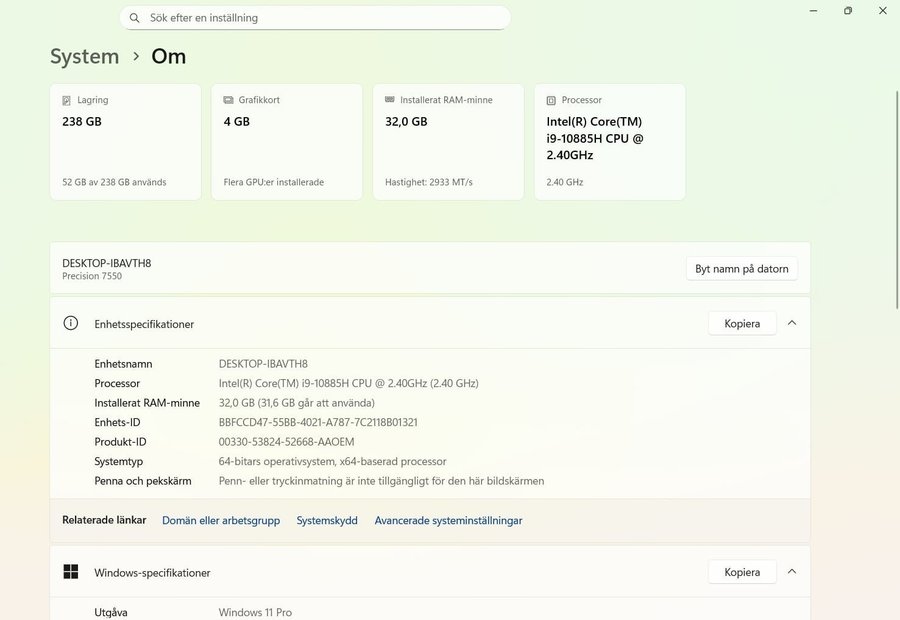Viewport: 900px width, 620px height.
Task: Focus the Sök efter en inställning field
Action: [x=320, y=18]
